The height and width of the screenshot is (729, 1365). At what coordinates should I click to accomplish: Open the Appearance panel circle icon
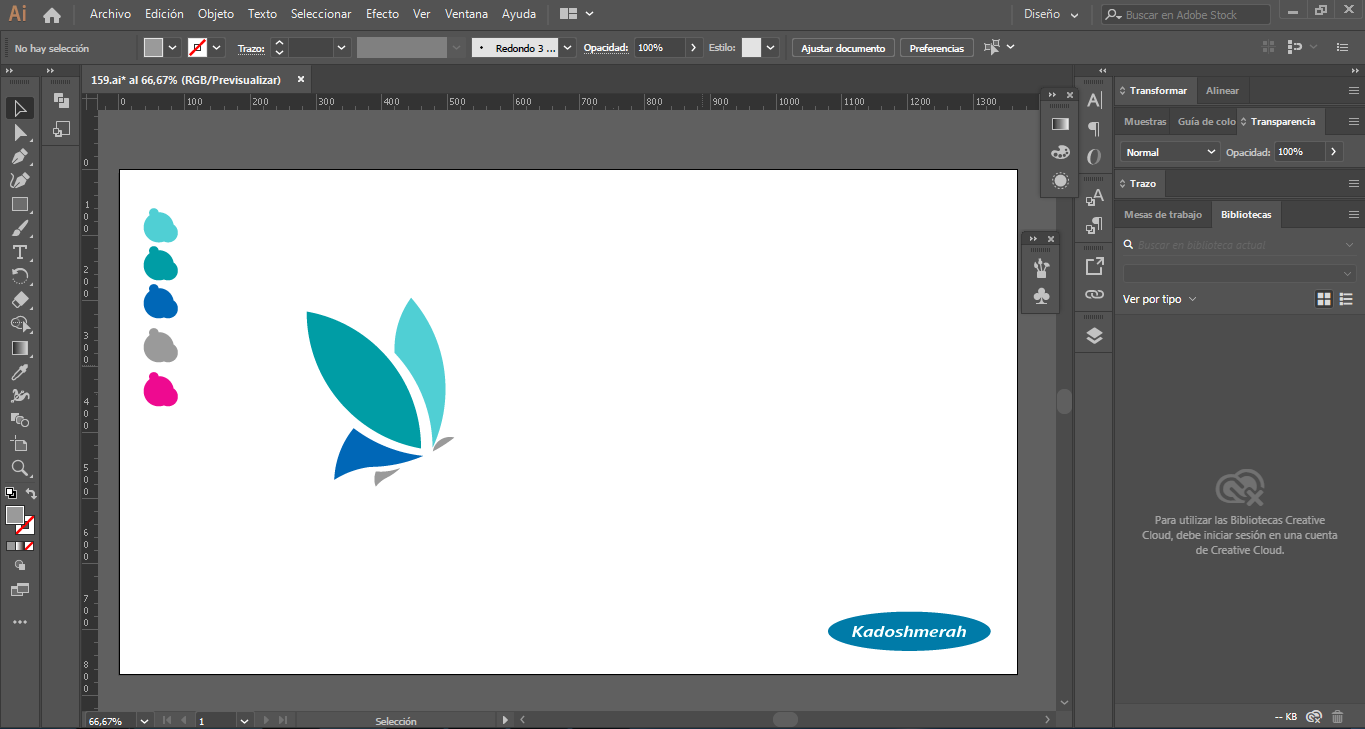[1060, 180]
